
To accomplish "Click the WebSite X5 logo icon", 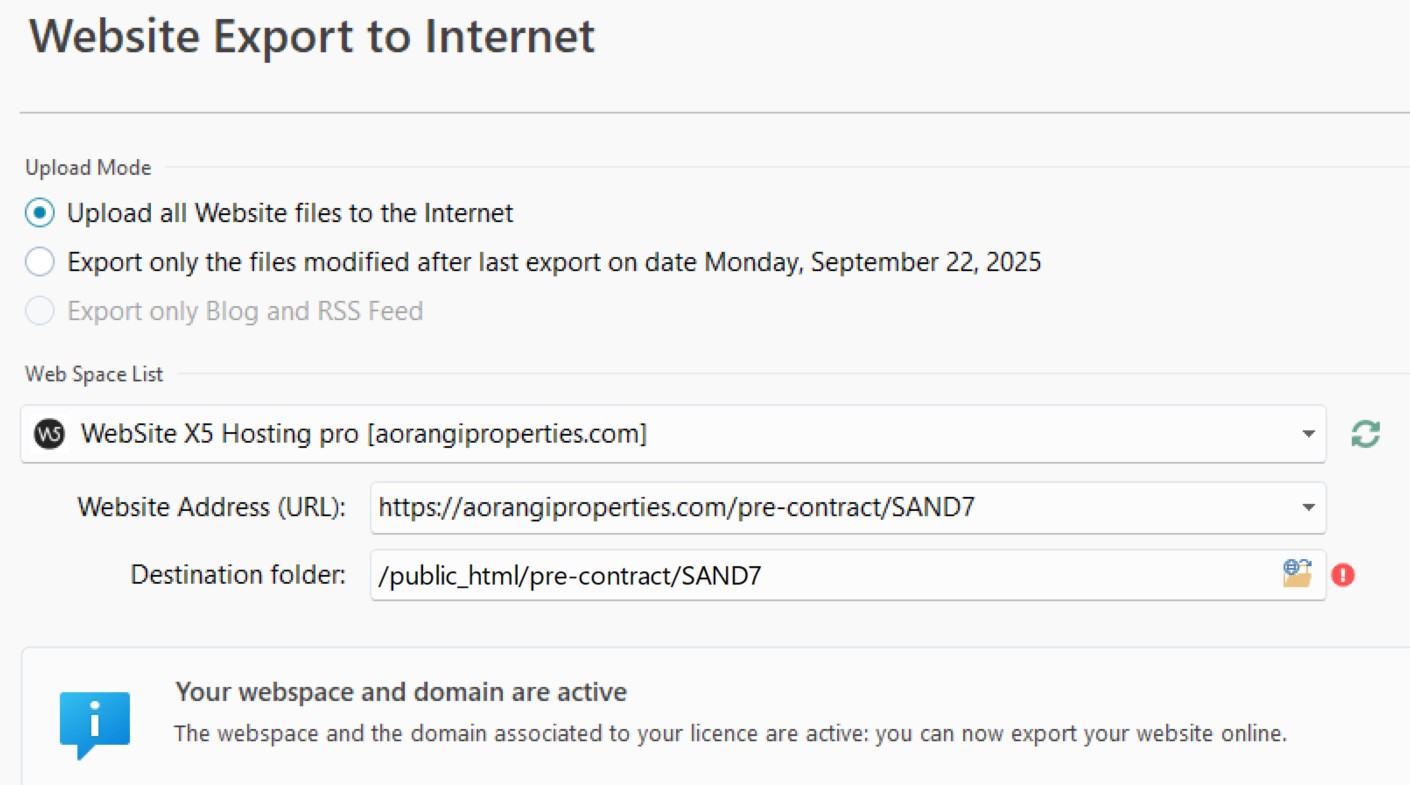I will (49, 434).
